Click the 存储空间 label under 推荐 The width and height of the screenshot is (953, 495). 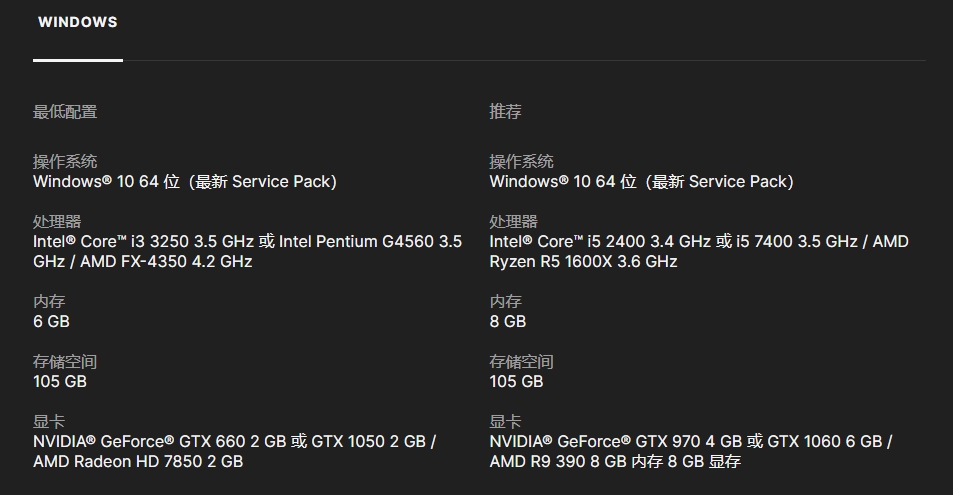pos(521,362)
